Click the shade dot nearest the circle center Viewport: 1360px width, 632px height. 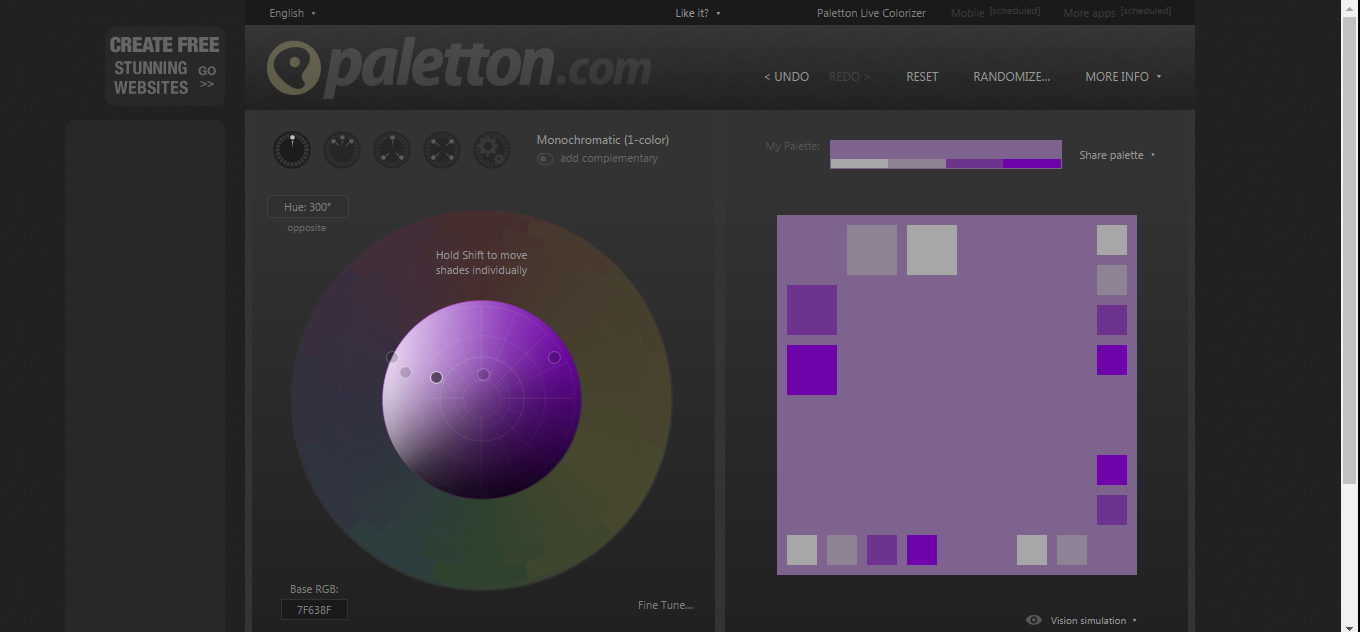click(x=483, y=374)
